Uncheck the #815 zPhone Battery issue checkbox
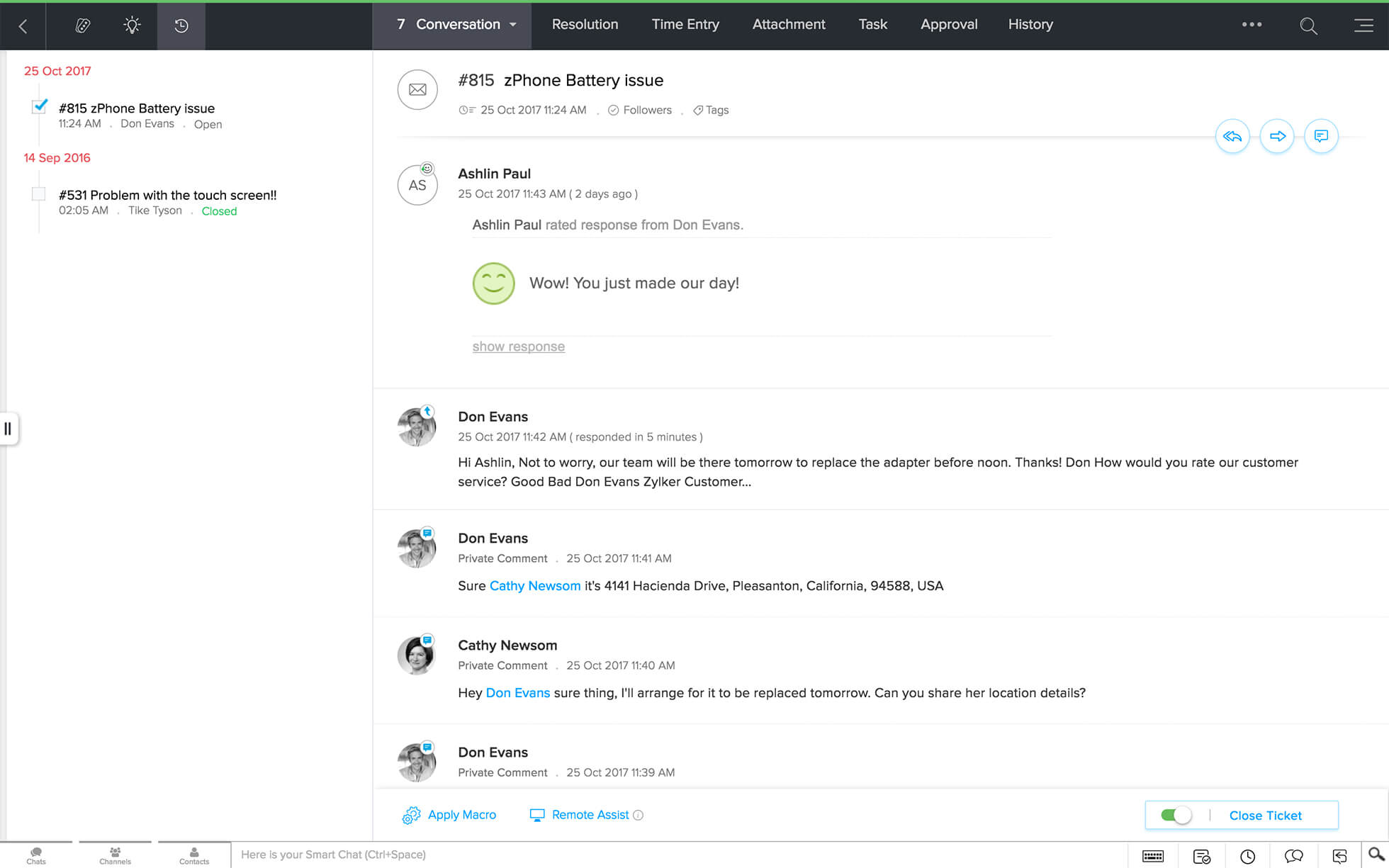This screenshot has height=868, width=1389. (x=40, y=107)
